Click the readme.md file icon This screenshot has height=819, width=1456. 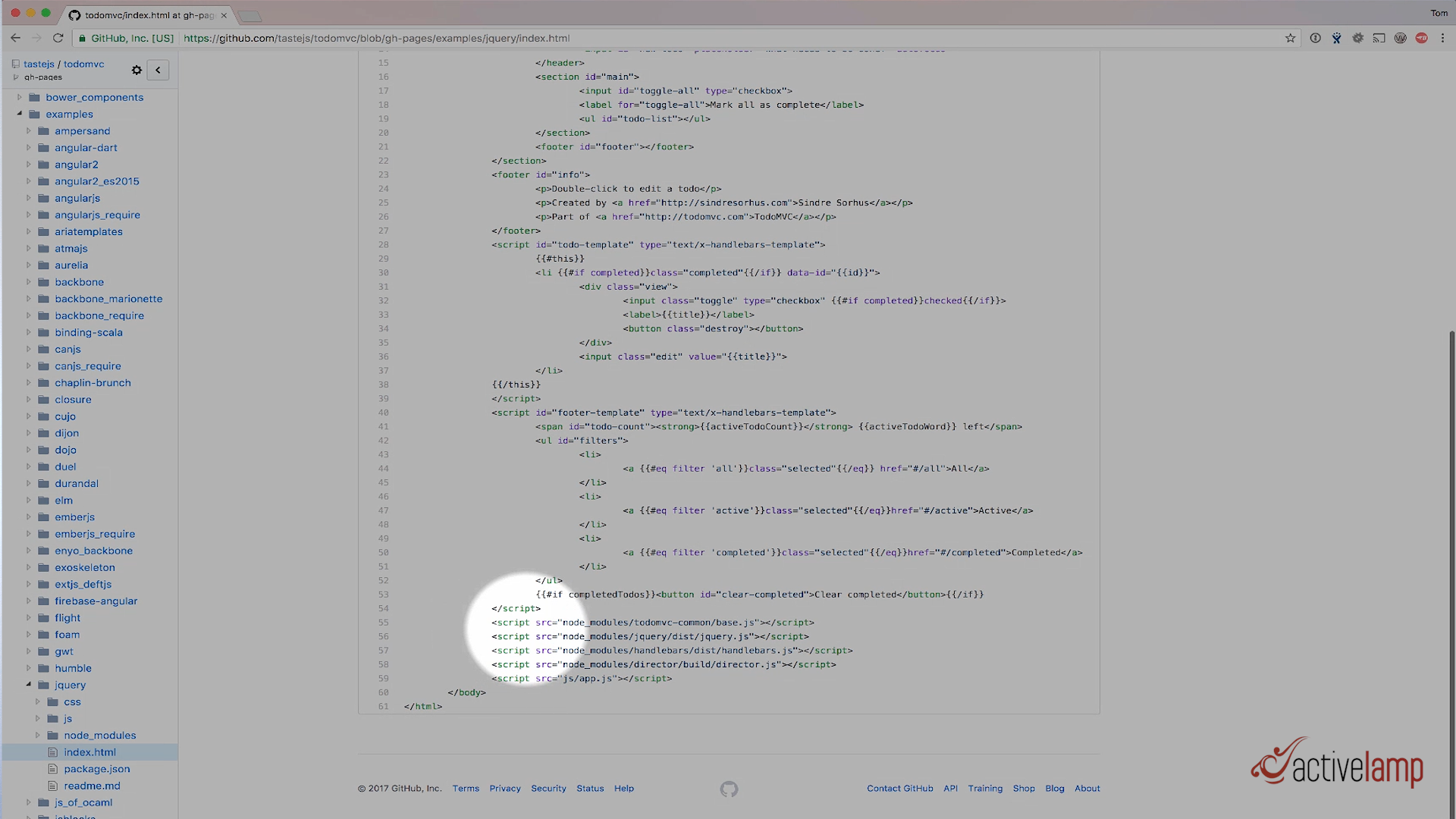point(52,786)
